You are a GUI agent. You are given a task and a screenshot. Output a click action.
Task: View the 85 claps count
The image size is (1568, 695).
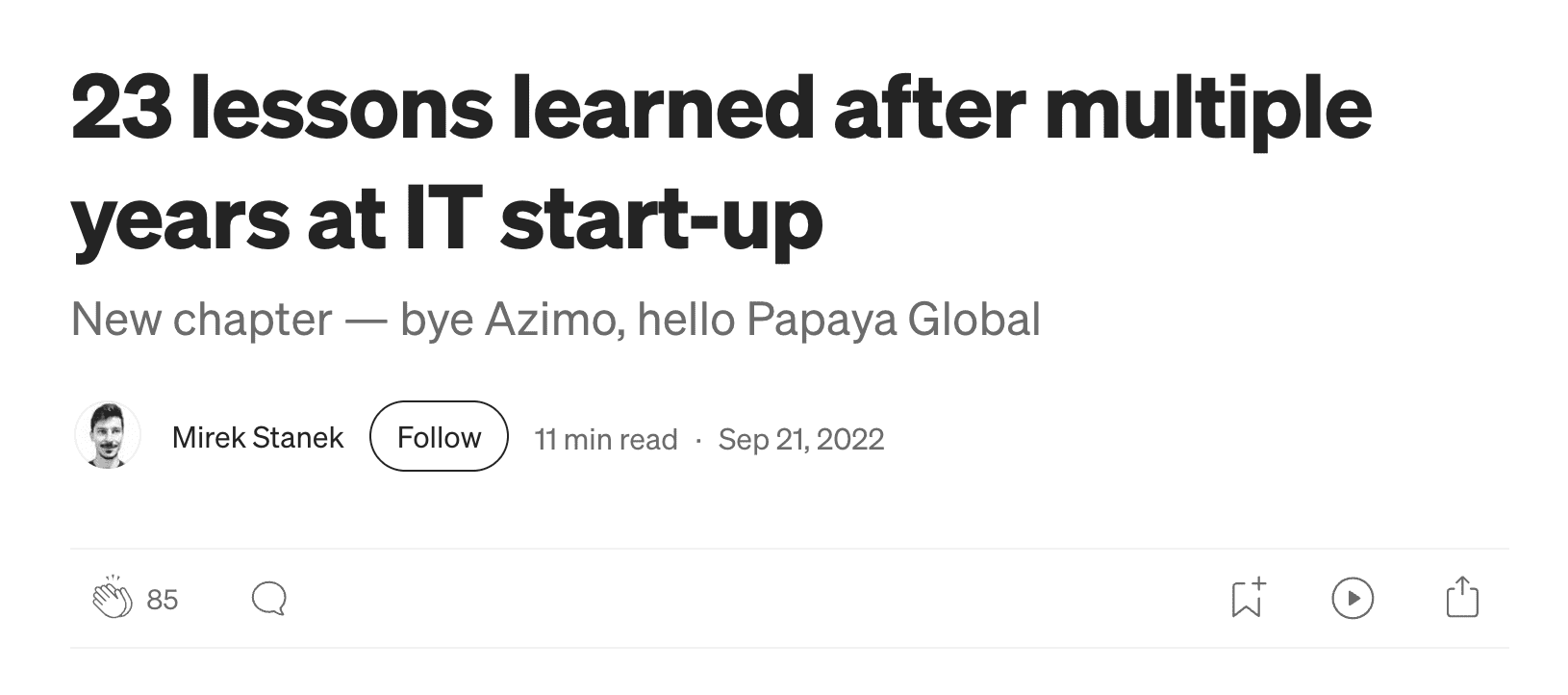[x=163, y=600]
